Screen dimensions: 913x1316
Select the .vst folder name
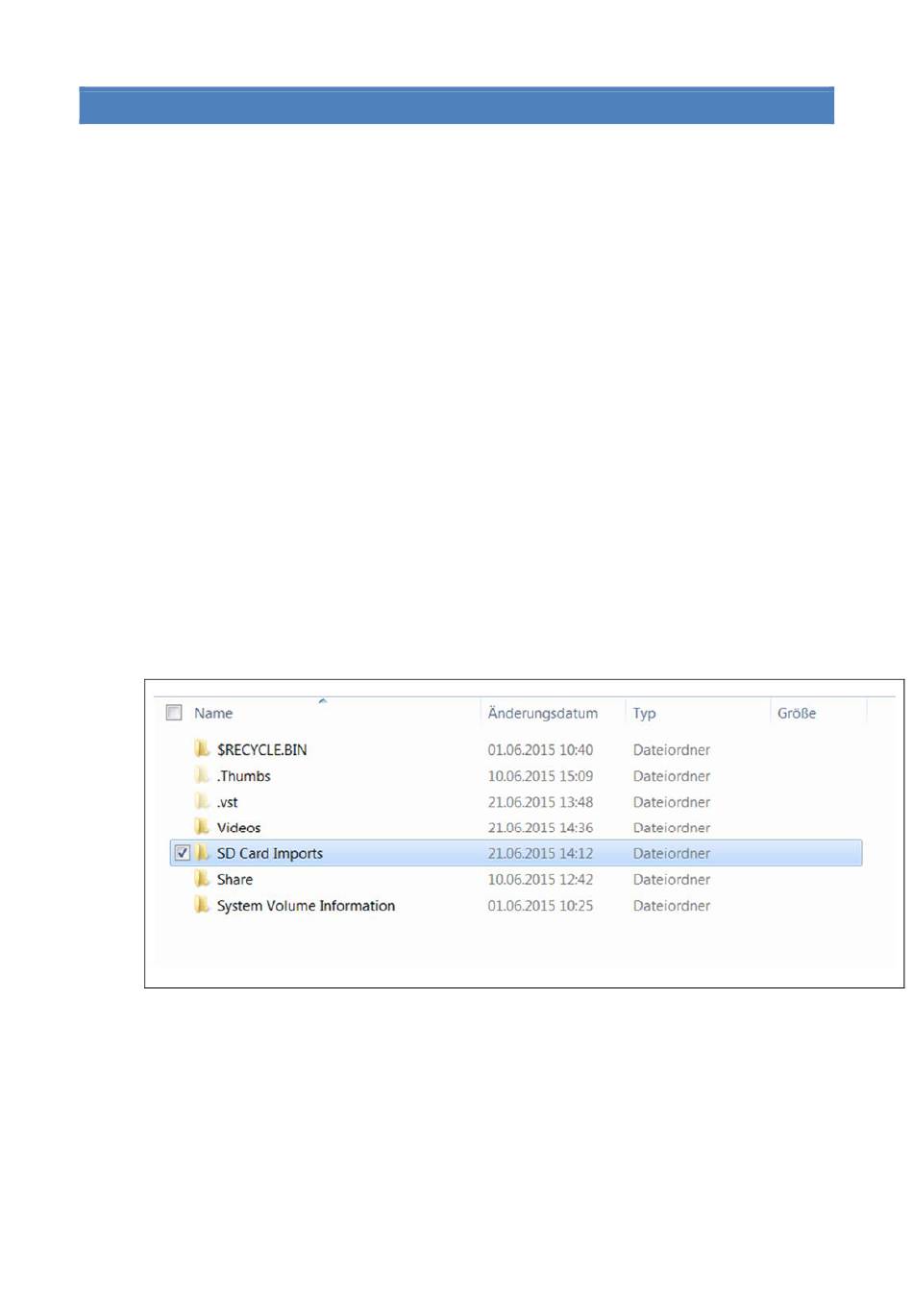point(227,802)
